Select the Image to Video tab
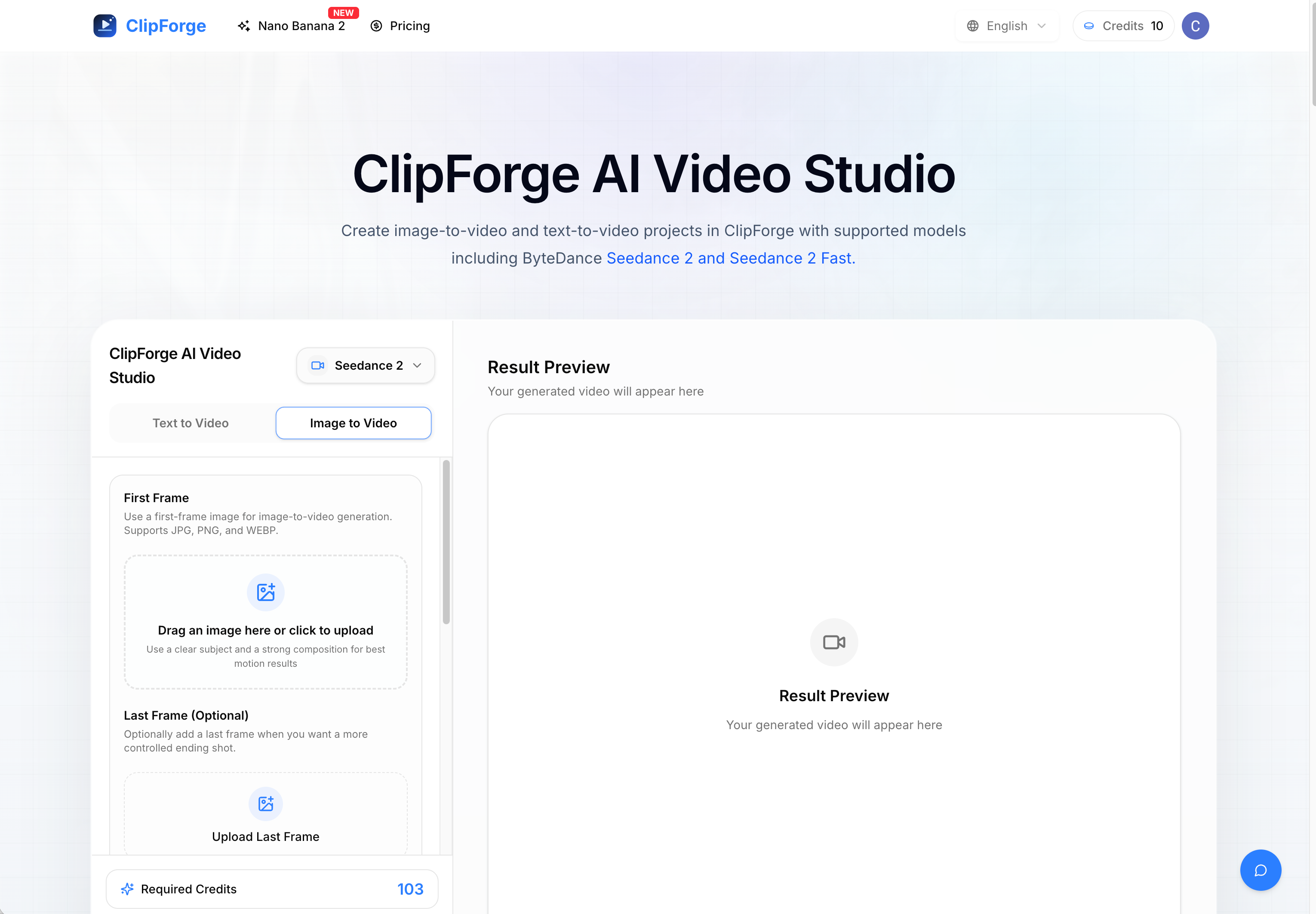The height and width of the screenshot is (914, 1316). click(353, 423)
